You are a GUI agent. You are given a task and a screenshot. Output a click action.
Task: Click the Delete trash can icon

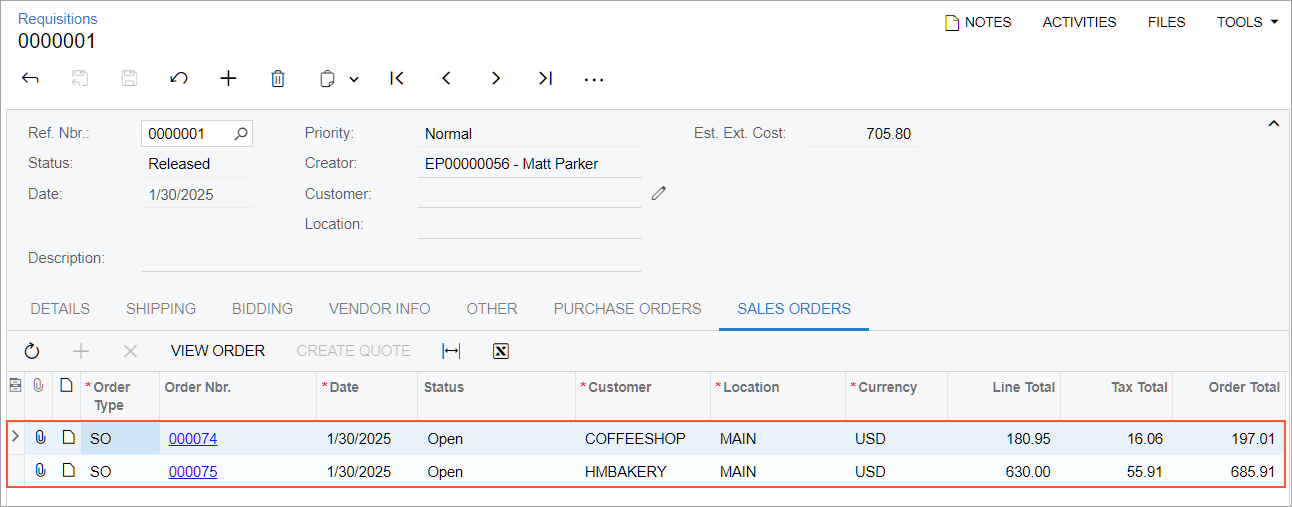(x=278, y=78)
